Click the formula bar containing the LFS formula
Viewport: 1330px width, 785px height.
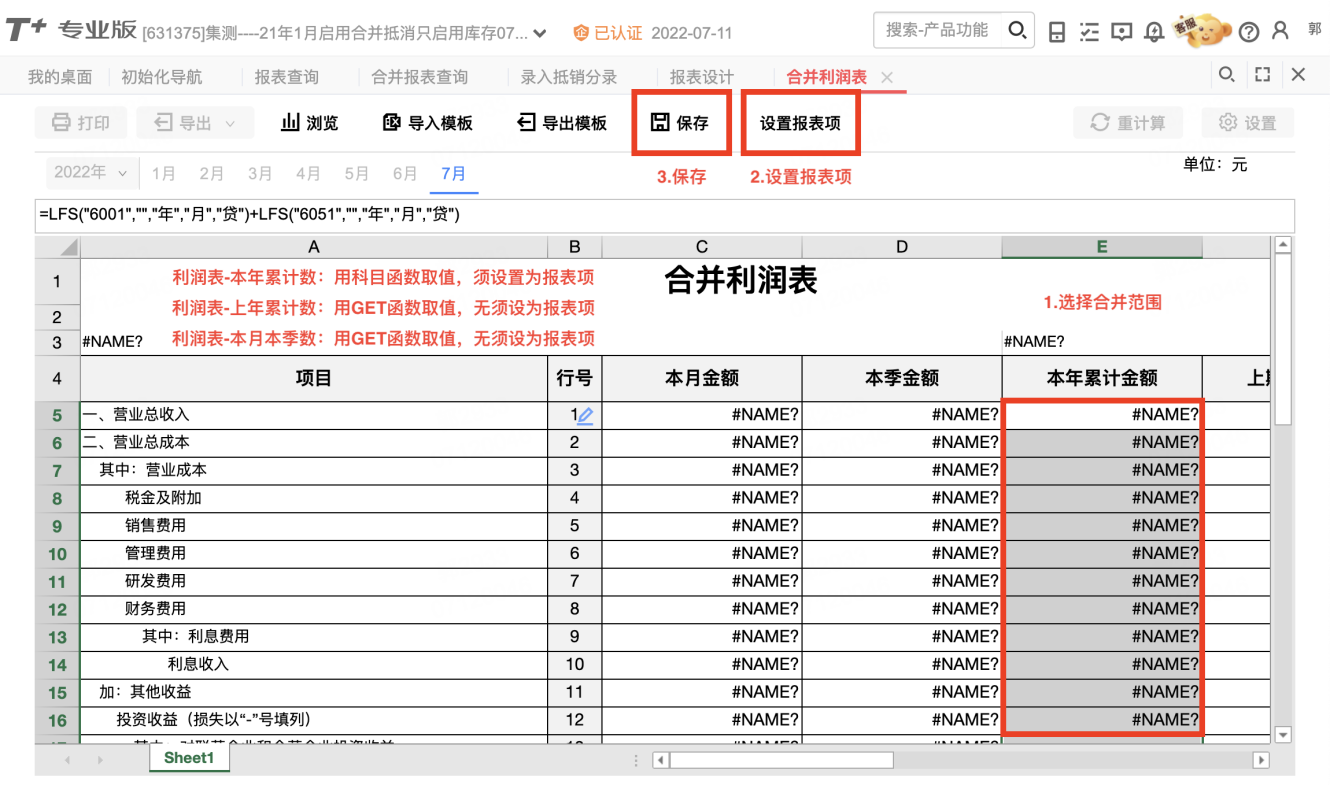pos(665,215)
